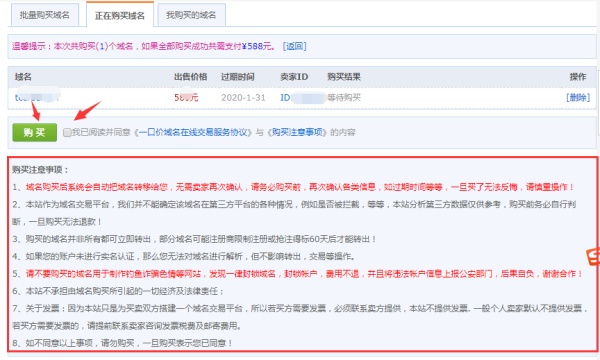Click the orange Sogou icon at right edge
Image resolution: width=600 pixels, height=360 pixels.
coord(593,256)
